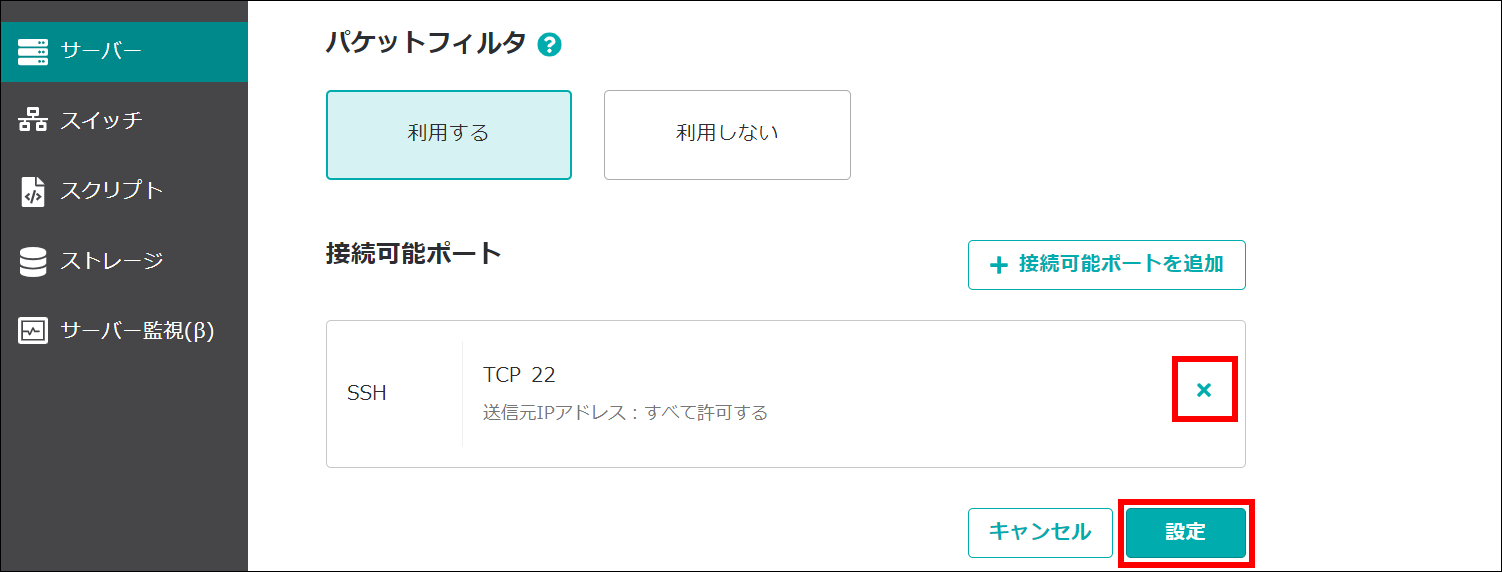Click the server rack icon in sidebar
The width and height of the screenshot is (1502, 572).
coord(33,51)
